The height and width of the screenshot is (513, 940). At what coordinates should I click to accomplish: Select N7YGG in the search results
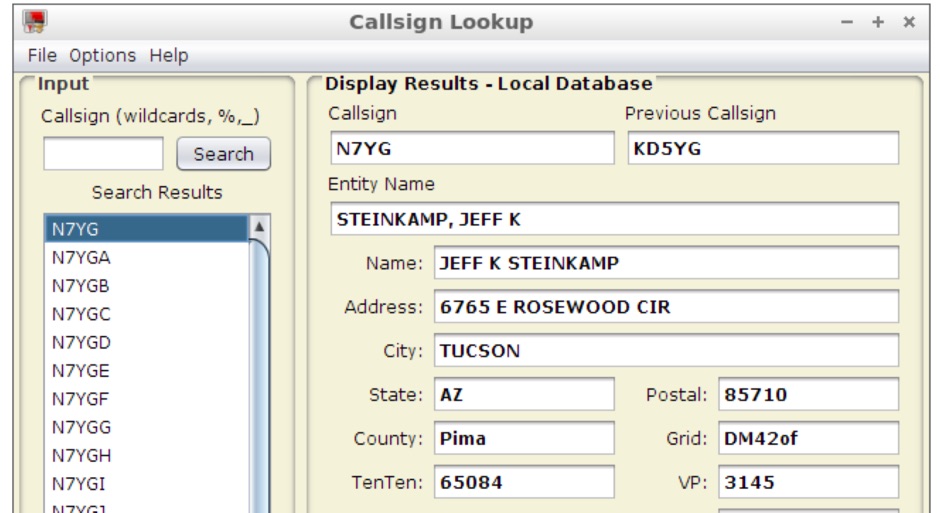click(x=146, y=427)
